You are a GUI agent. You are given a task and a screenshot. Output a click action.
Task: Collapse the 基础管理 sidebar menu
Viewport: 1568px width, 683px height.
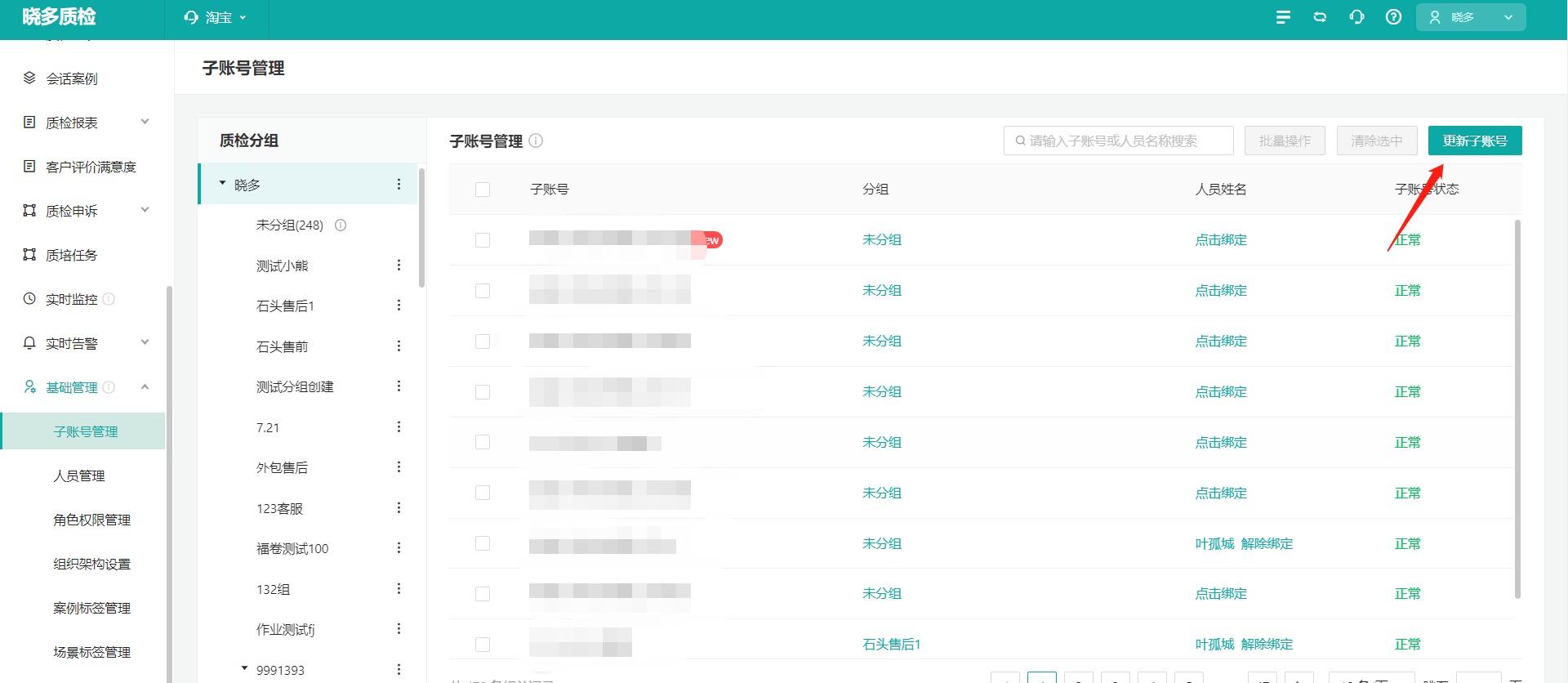(145, 386)
